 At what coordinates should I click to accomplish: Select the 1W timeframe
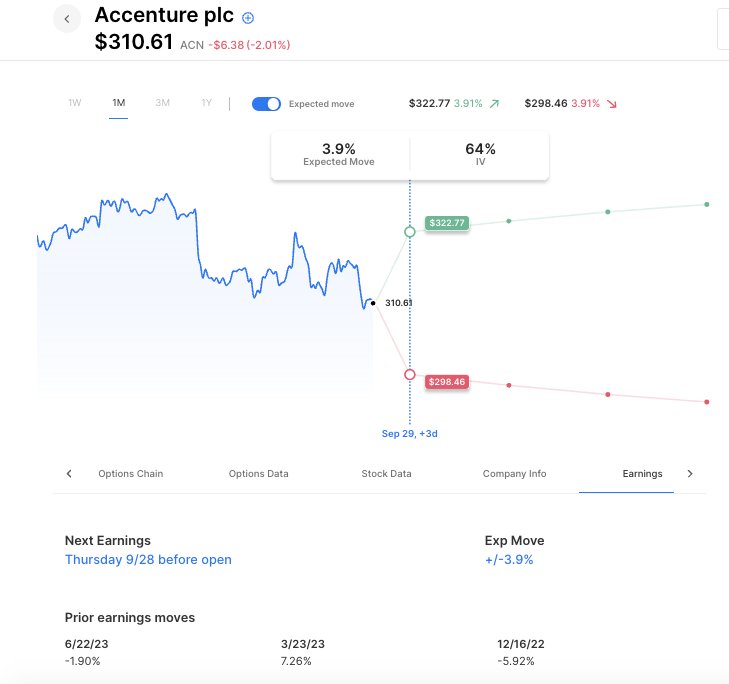[x=75, y=103]
